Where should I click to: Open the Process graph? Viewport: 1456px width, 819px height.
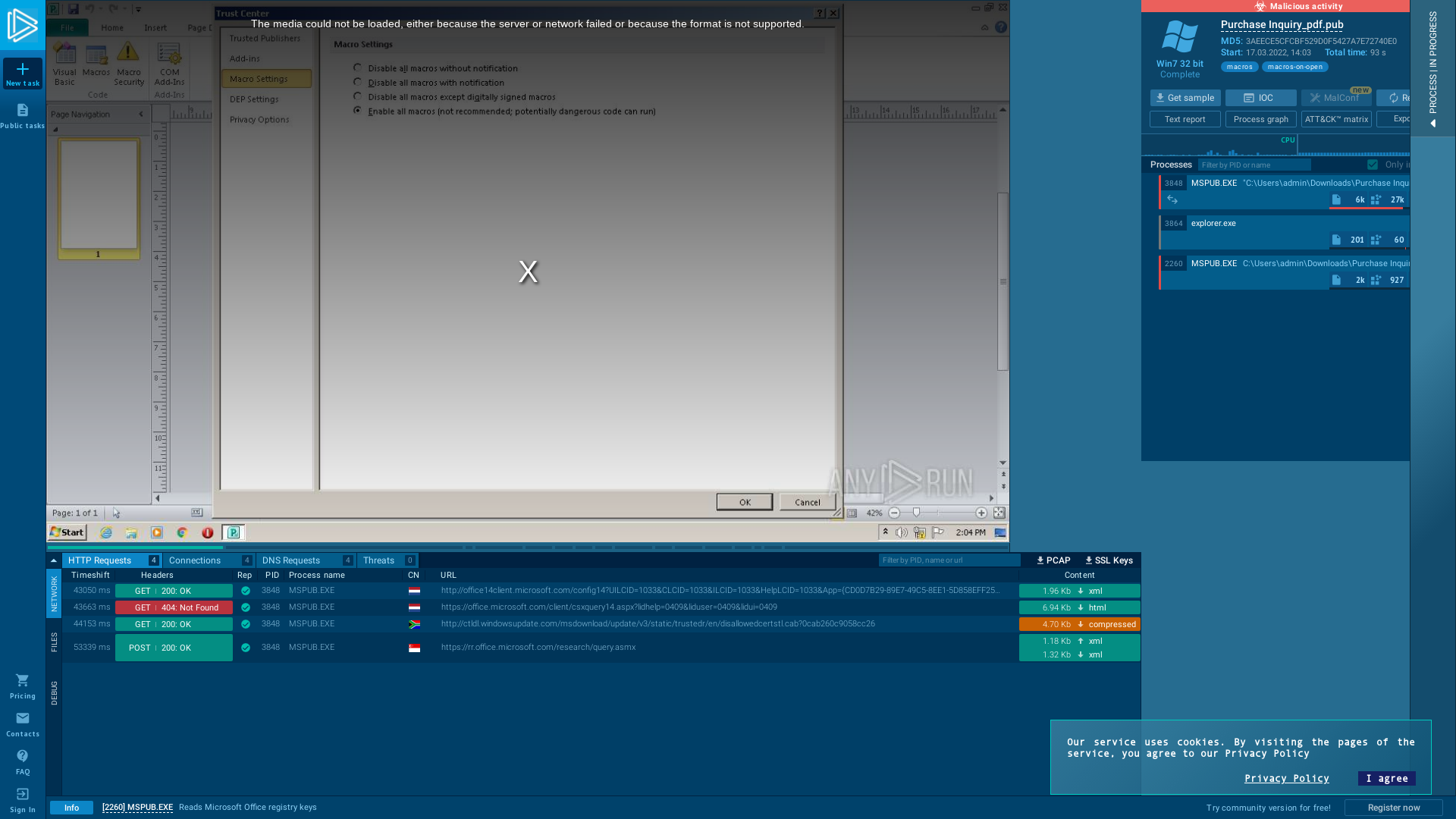point(1260,119)
